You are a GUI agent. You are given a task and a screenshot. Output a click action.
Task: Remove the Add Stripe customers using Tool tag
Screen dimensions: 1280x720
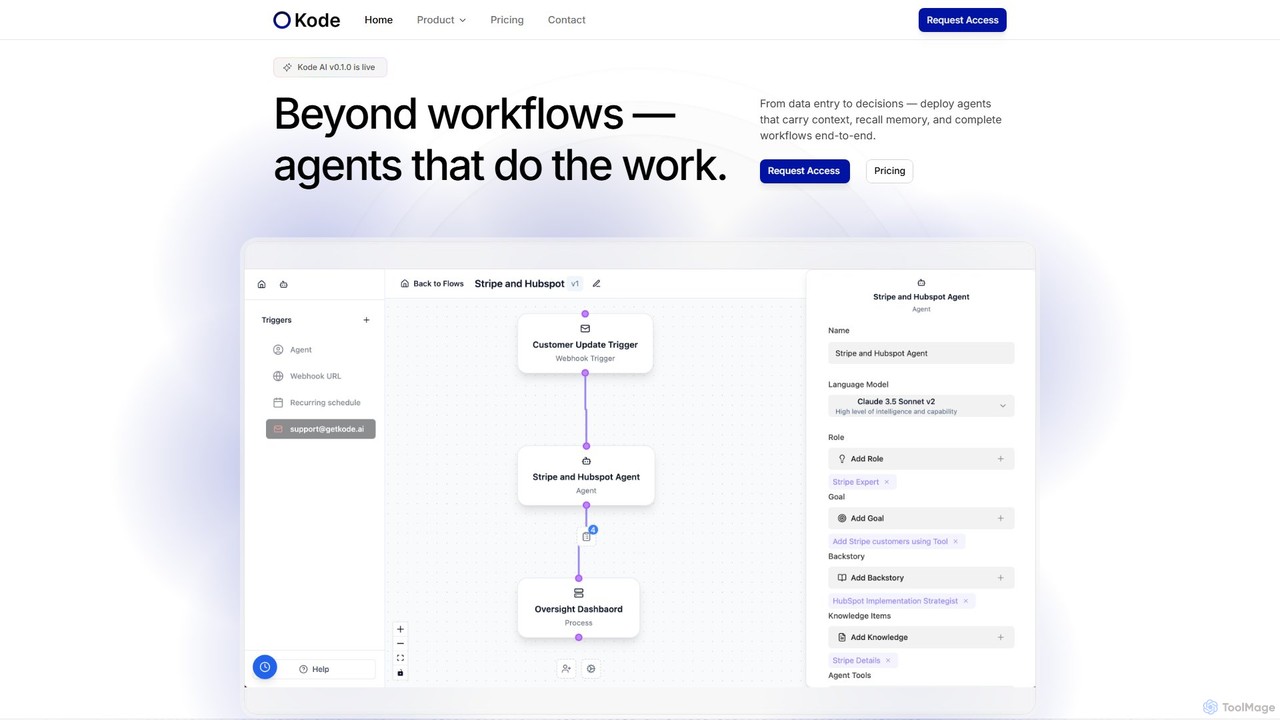(x=955, y=542)
